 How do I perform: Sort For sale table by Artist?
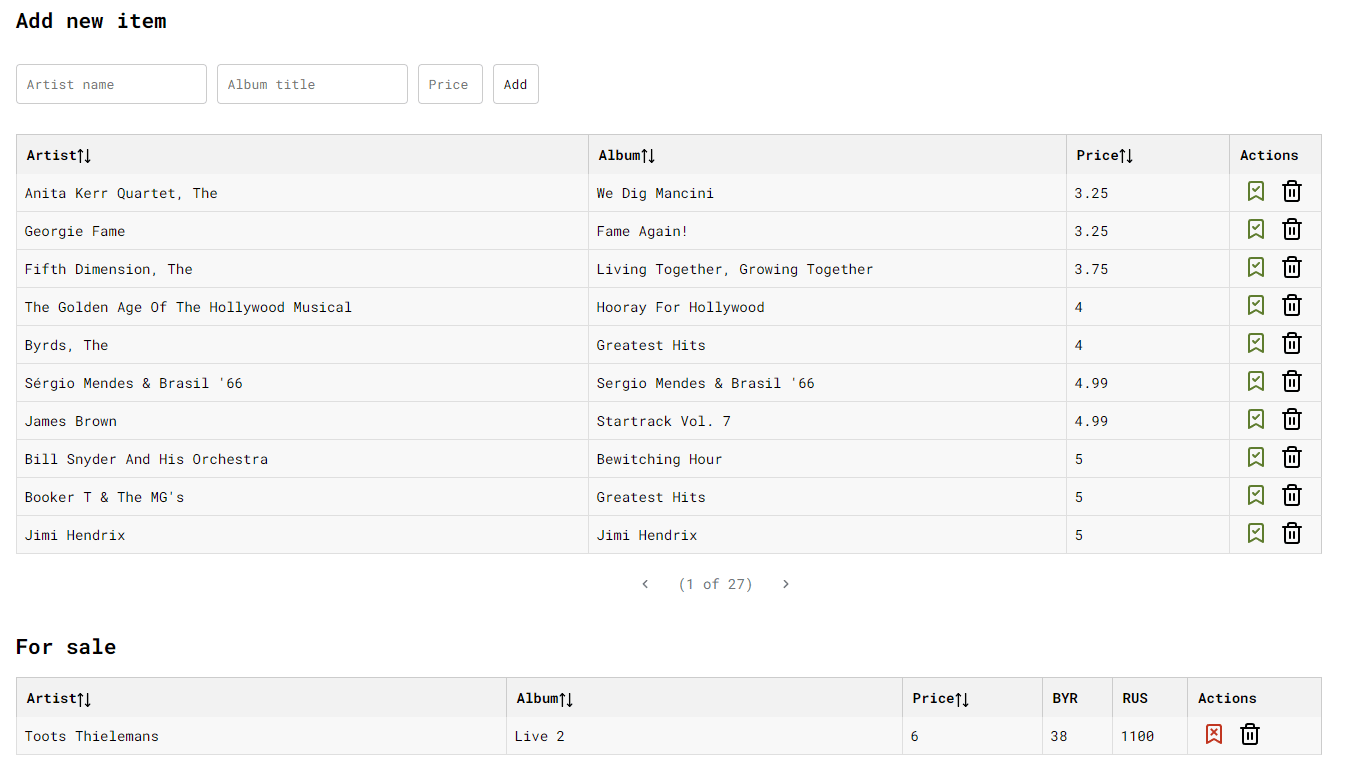[85, 699]
